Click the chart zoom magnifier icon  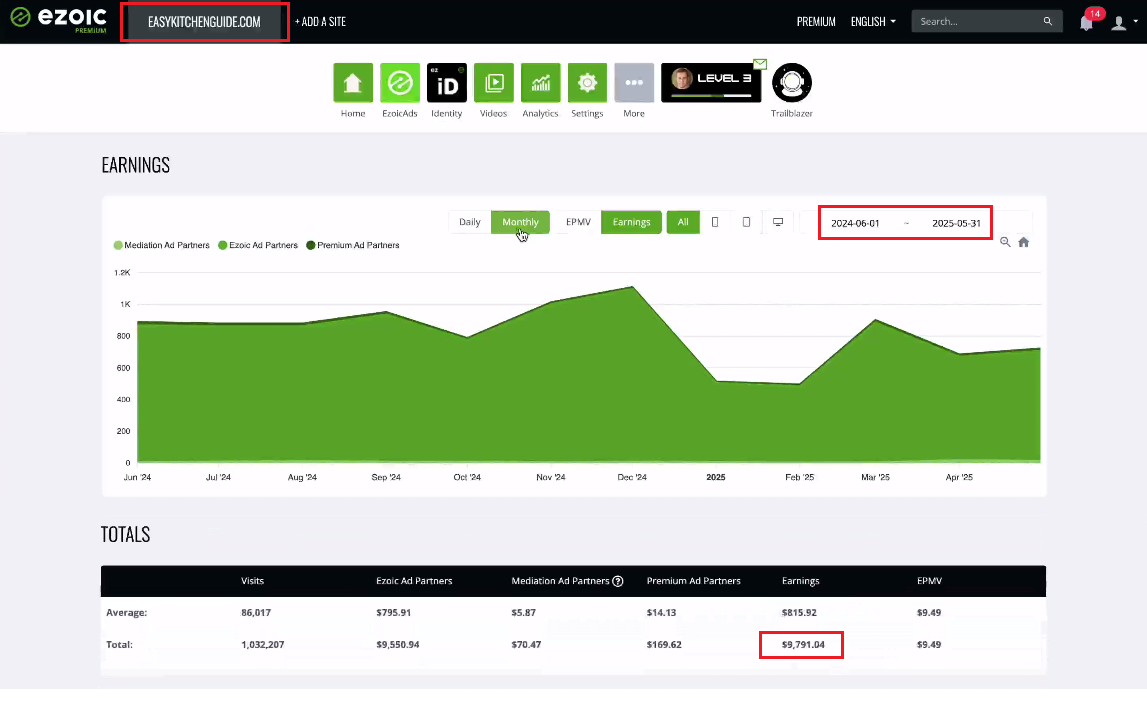point(1005,242)
